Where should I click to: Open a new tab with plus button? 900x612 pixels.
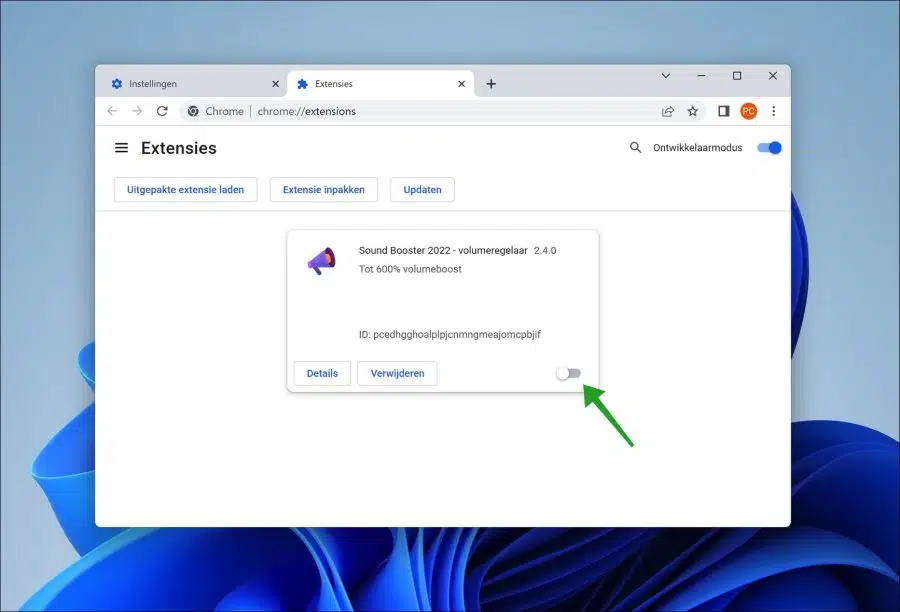(491, 84)
